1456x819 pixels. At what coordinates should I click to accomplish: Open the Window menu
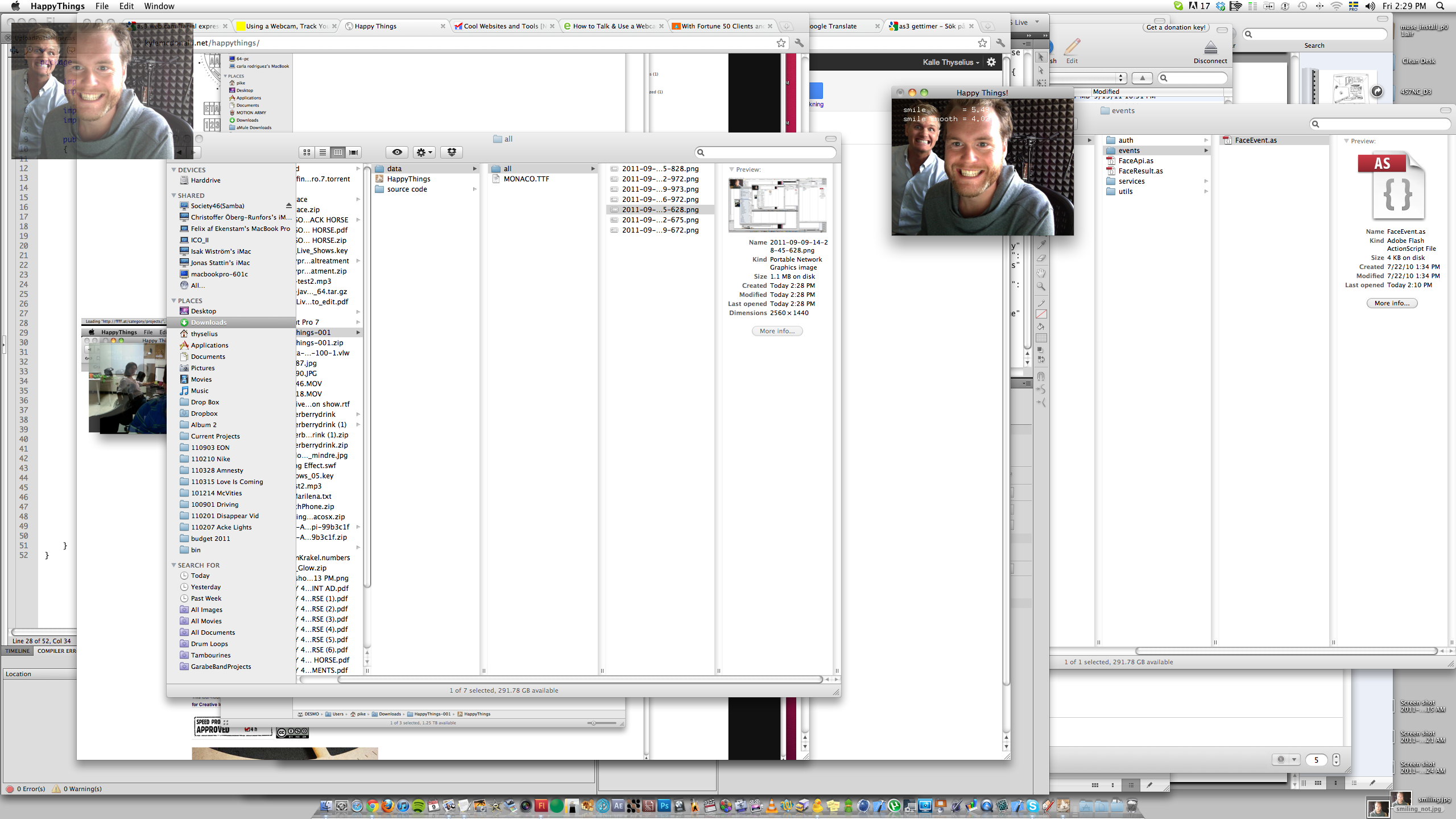tap(159, 6)
